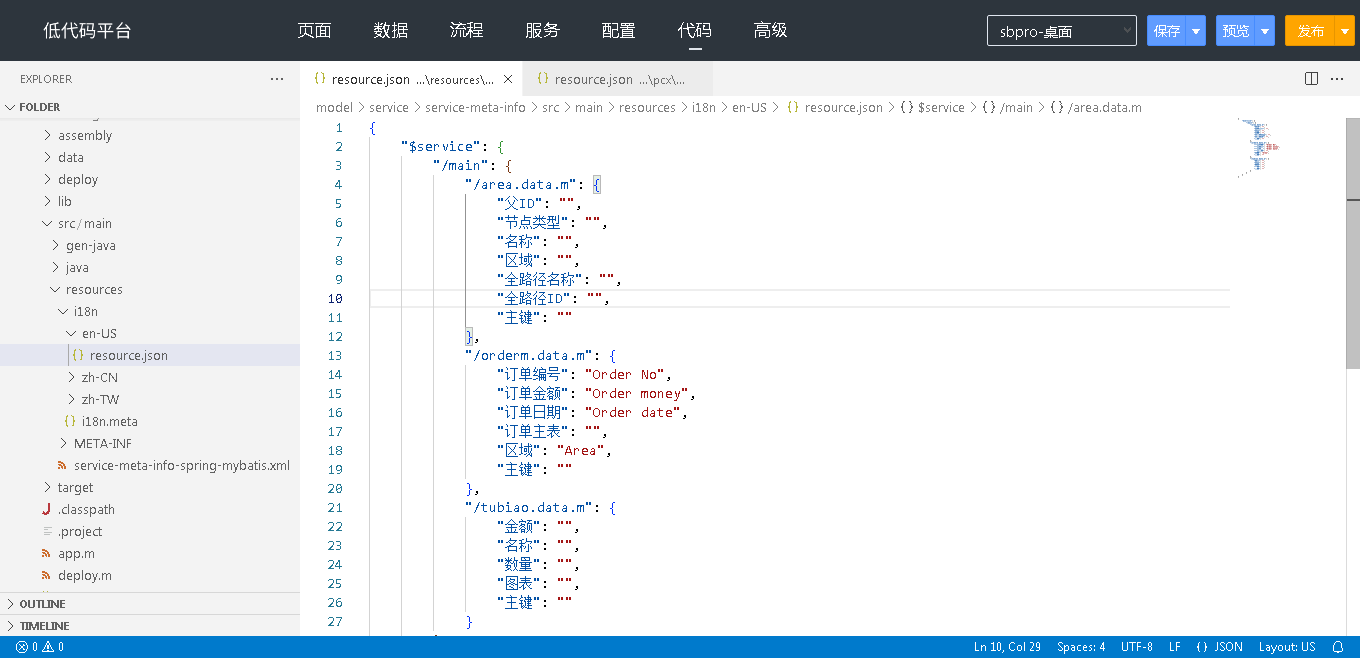Switch to the 数据 menu

click(390, 31)
